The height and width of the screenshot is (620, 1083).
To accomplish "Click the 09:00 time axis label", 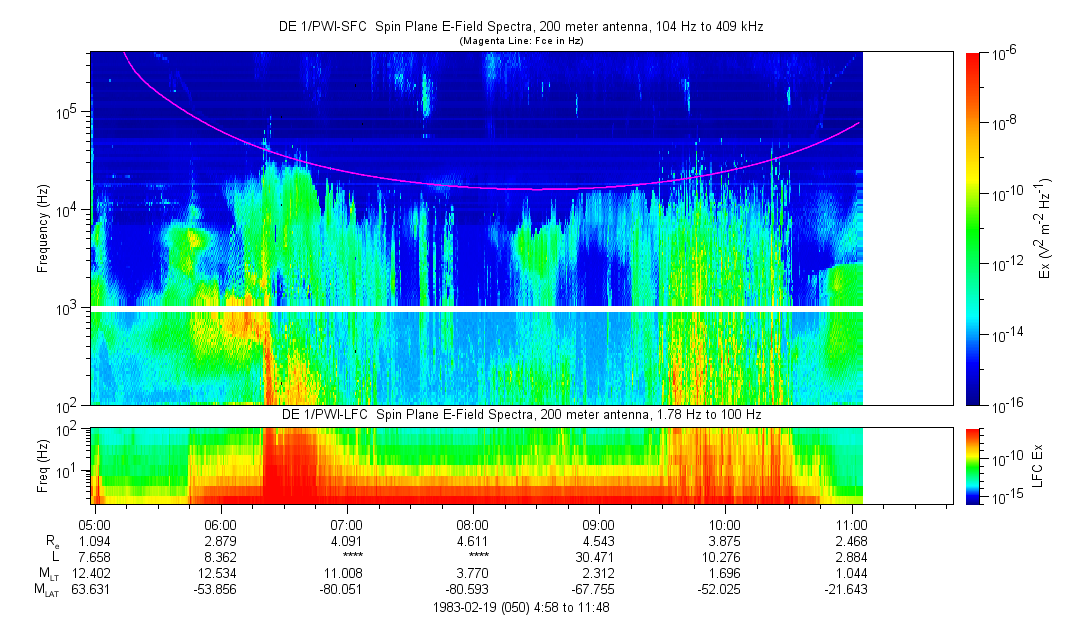I will 598,523.
